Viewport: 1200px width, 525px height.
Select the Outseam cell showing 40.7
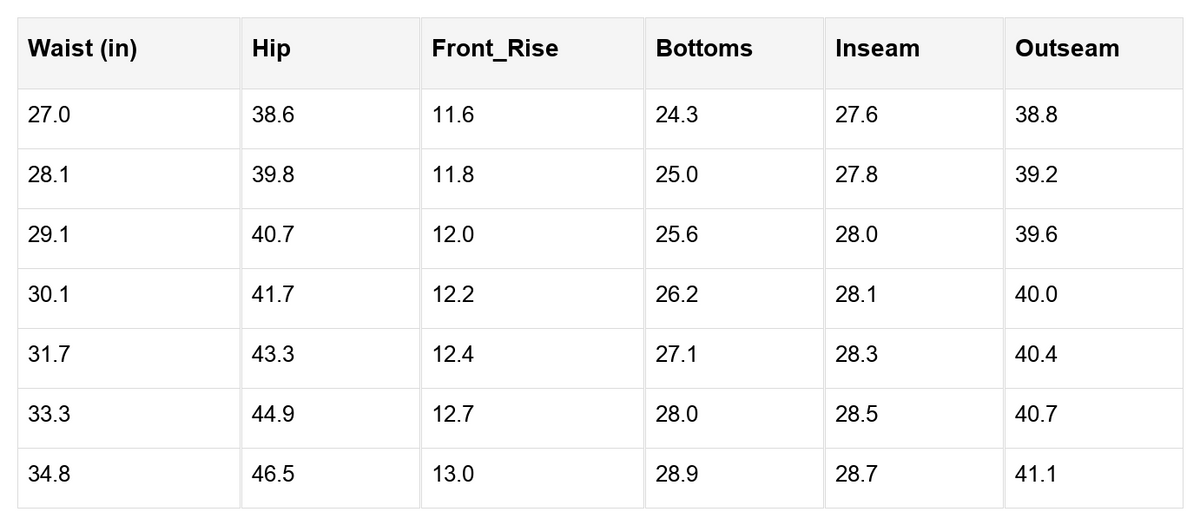[x=1094, y=418]
